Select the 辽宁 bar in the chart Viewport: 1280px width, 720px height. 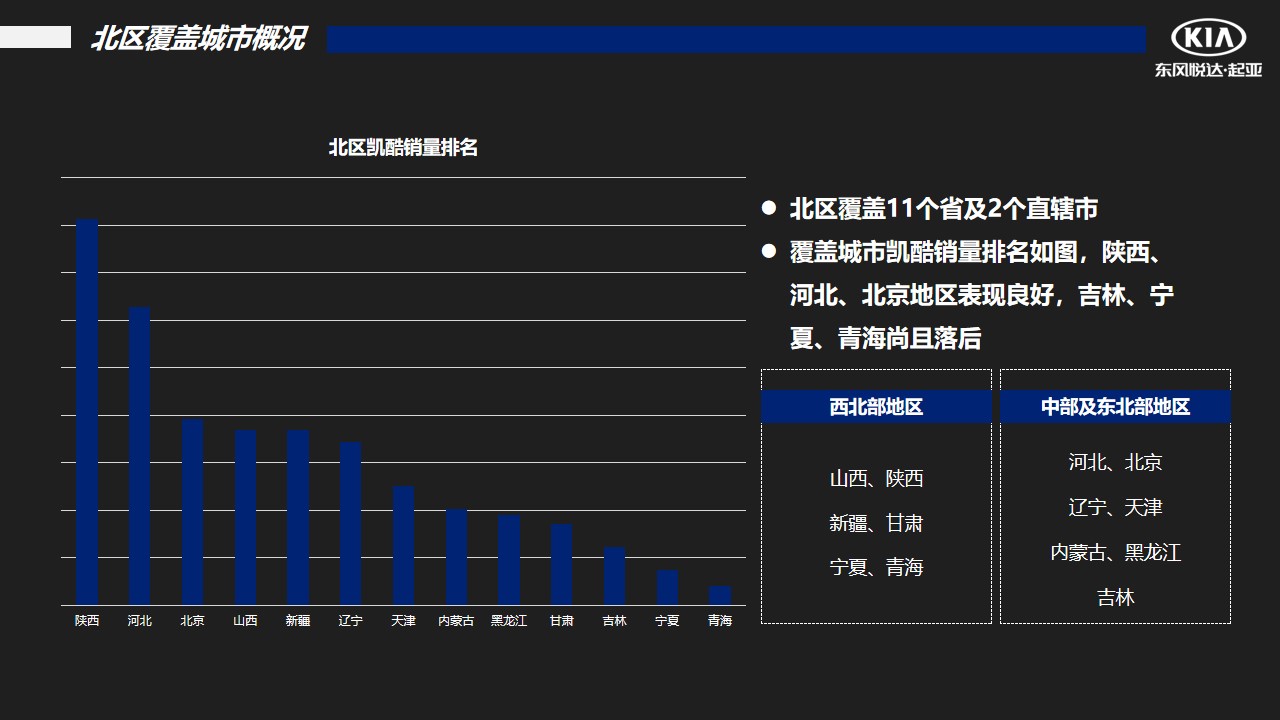pos(351,524)
